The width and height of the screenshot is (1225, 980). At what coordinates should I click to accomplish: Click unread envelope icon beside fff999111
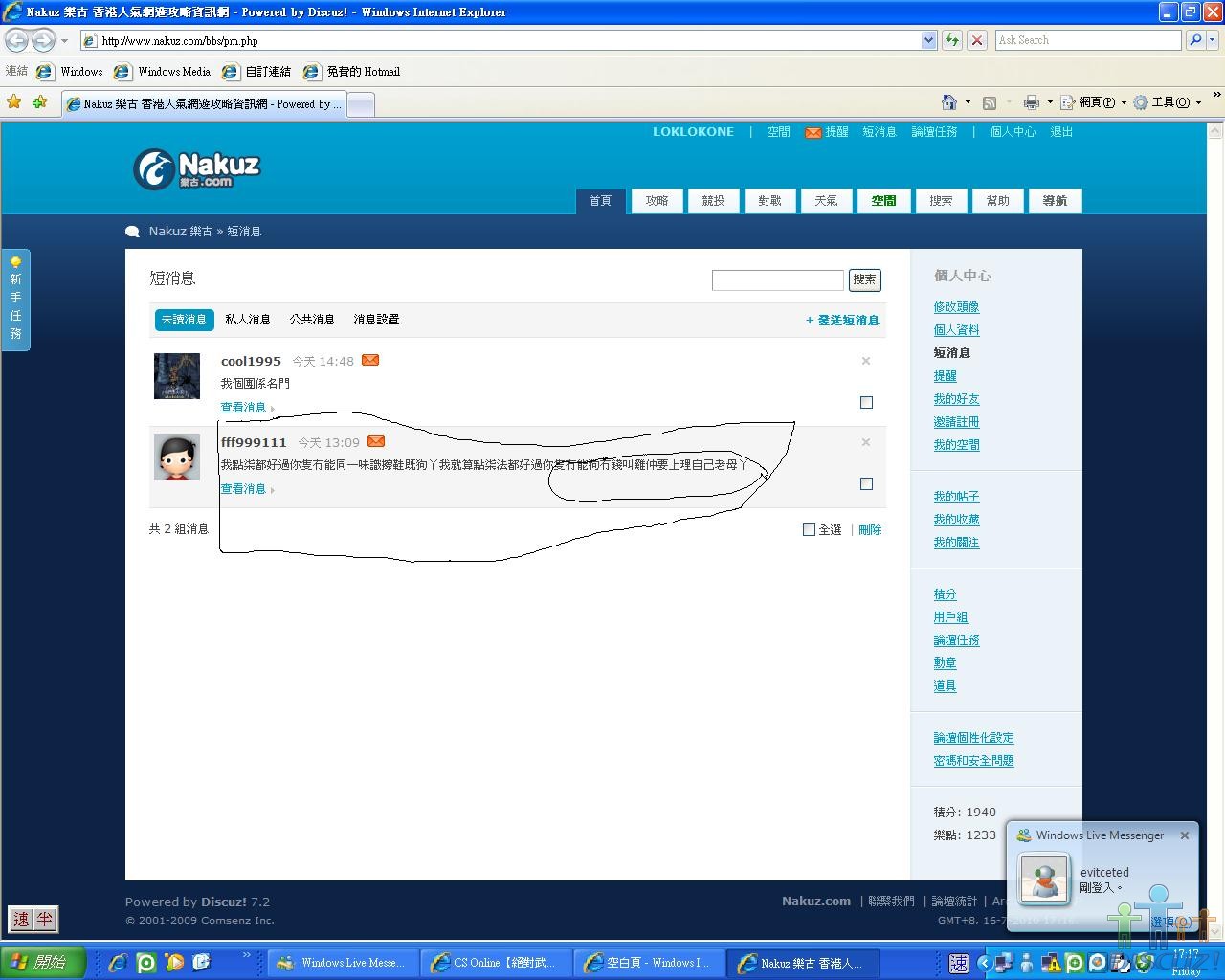(x=376, y=441)
